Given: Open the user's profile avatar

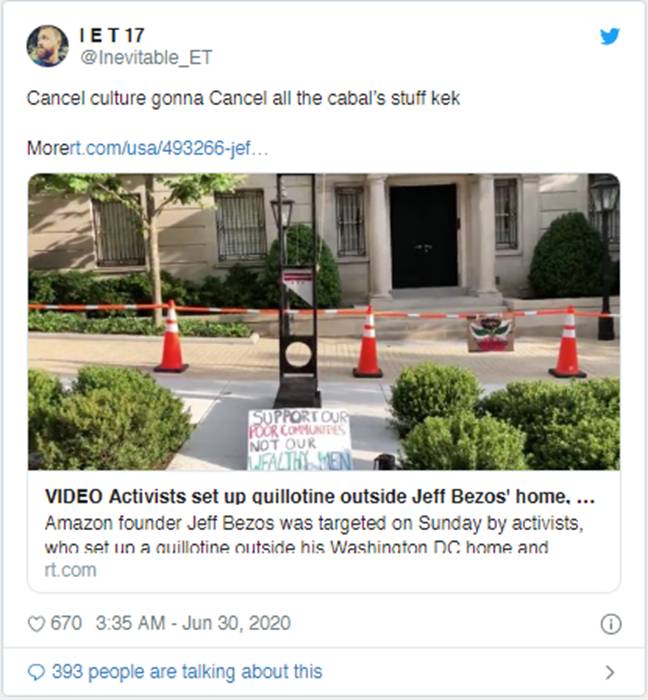Looking at the screenshot, I should [x=47, y=46].
